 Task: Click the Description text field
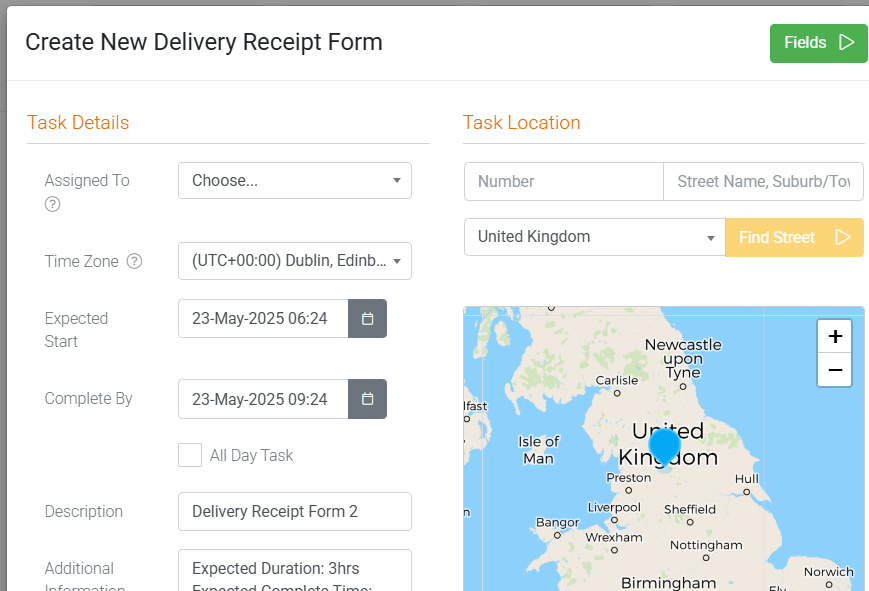[x=295, y=512]
